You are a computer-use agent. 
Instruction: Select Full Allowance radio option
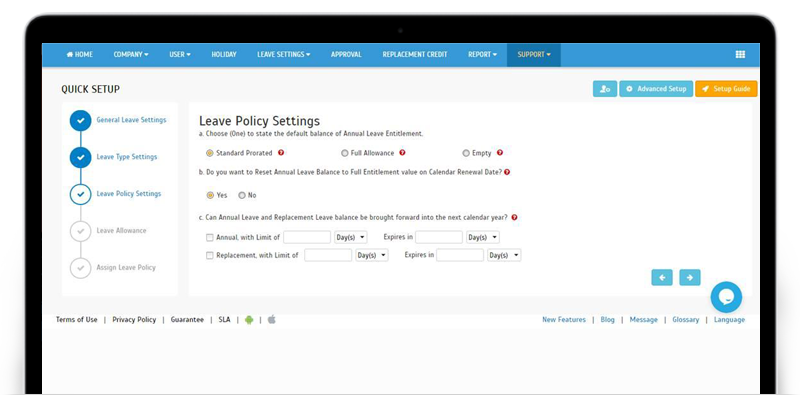(344, 153)
